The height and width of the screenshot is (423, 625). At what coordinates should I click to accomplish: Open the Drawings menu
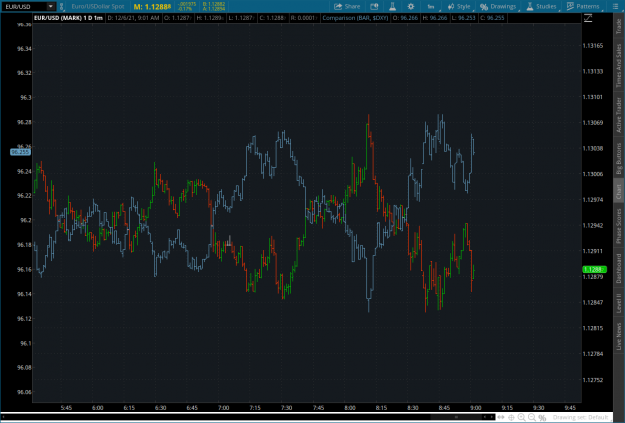coord(498,6)
